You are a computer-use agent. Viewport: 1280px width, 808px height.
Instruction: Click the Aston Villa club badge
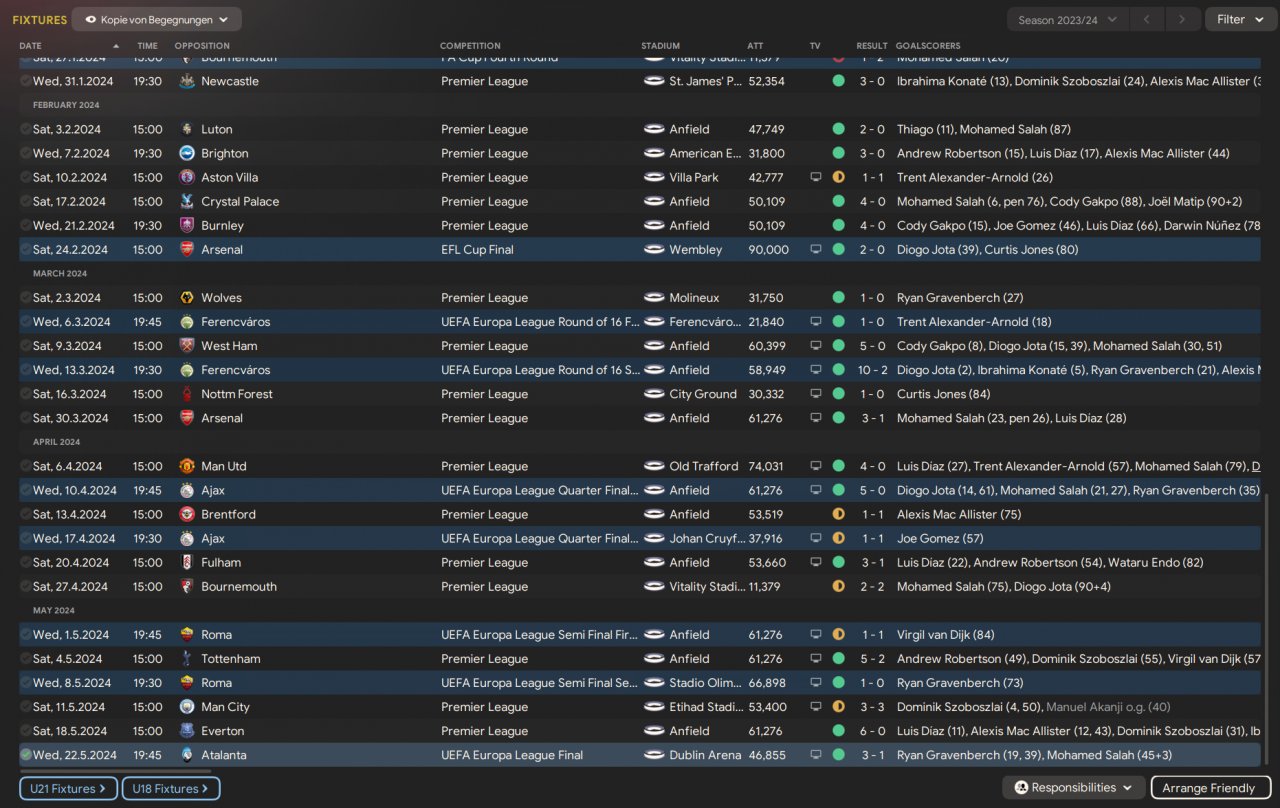click(x=186, y=177)
